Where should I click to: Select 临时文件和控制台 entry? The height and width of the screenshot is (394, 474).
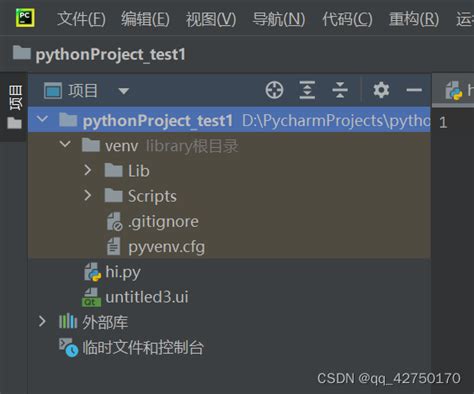tap(143, 348)
